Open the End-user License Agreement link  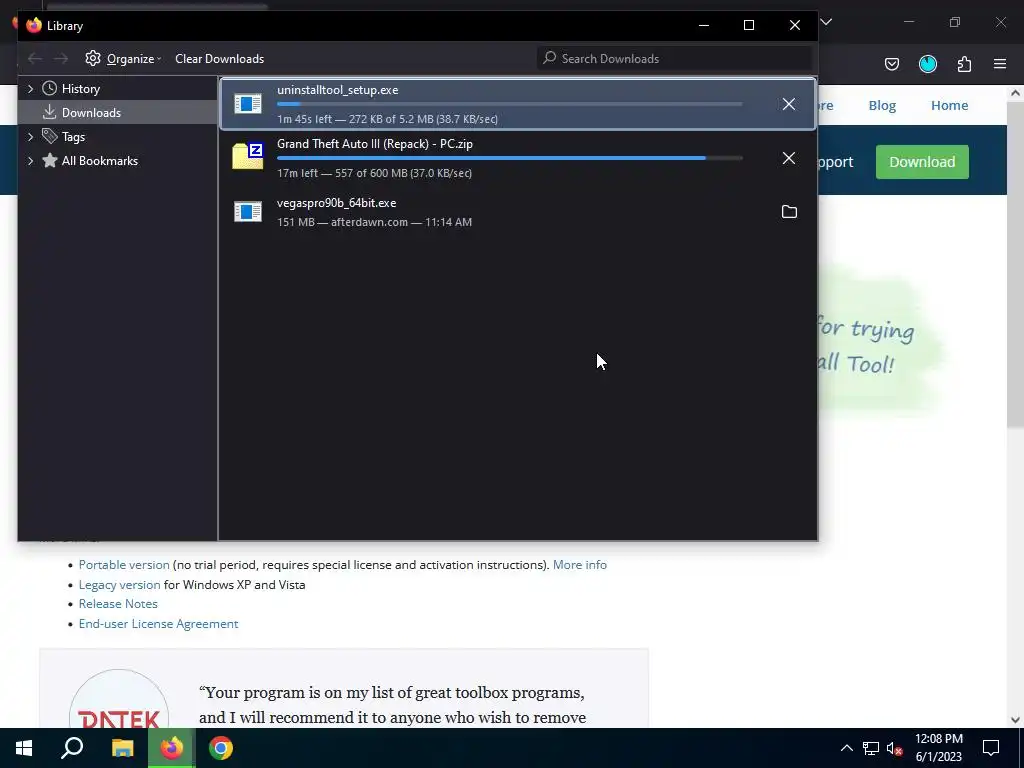coord(159,624)
